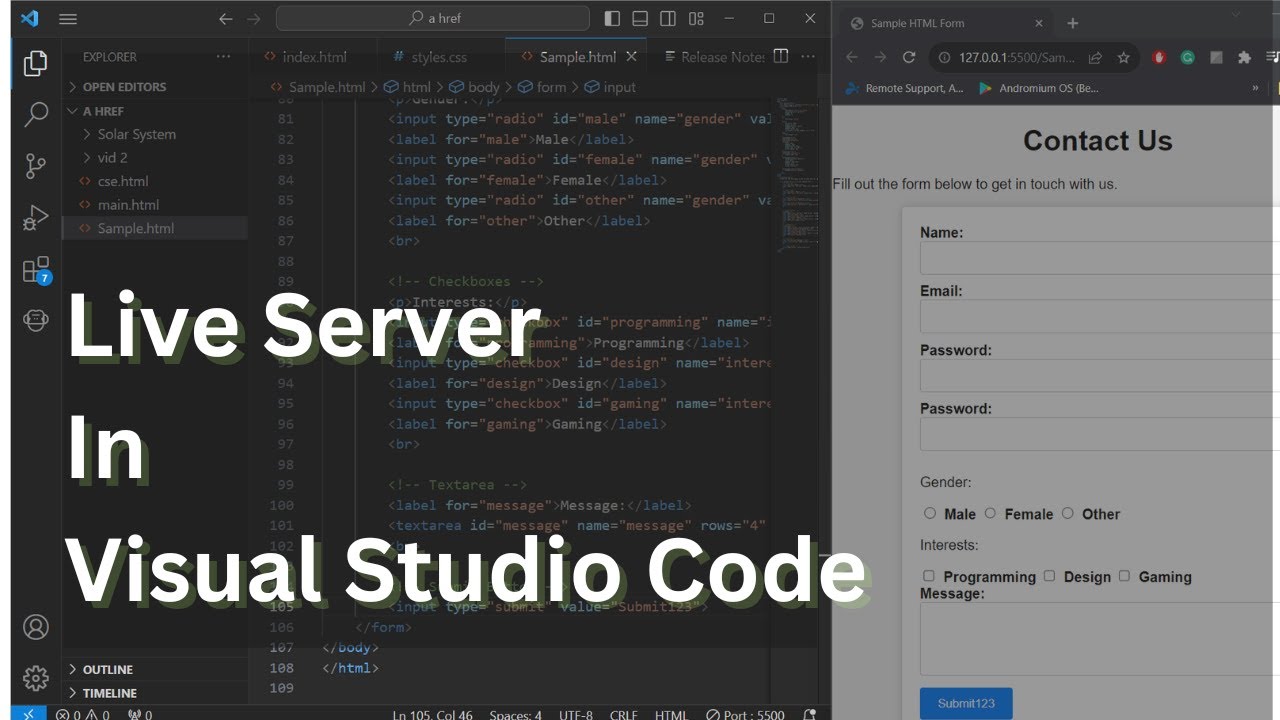
Task: Click the Submit123 button
Action: coord(966,703)
